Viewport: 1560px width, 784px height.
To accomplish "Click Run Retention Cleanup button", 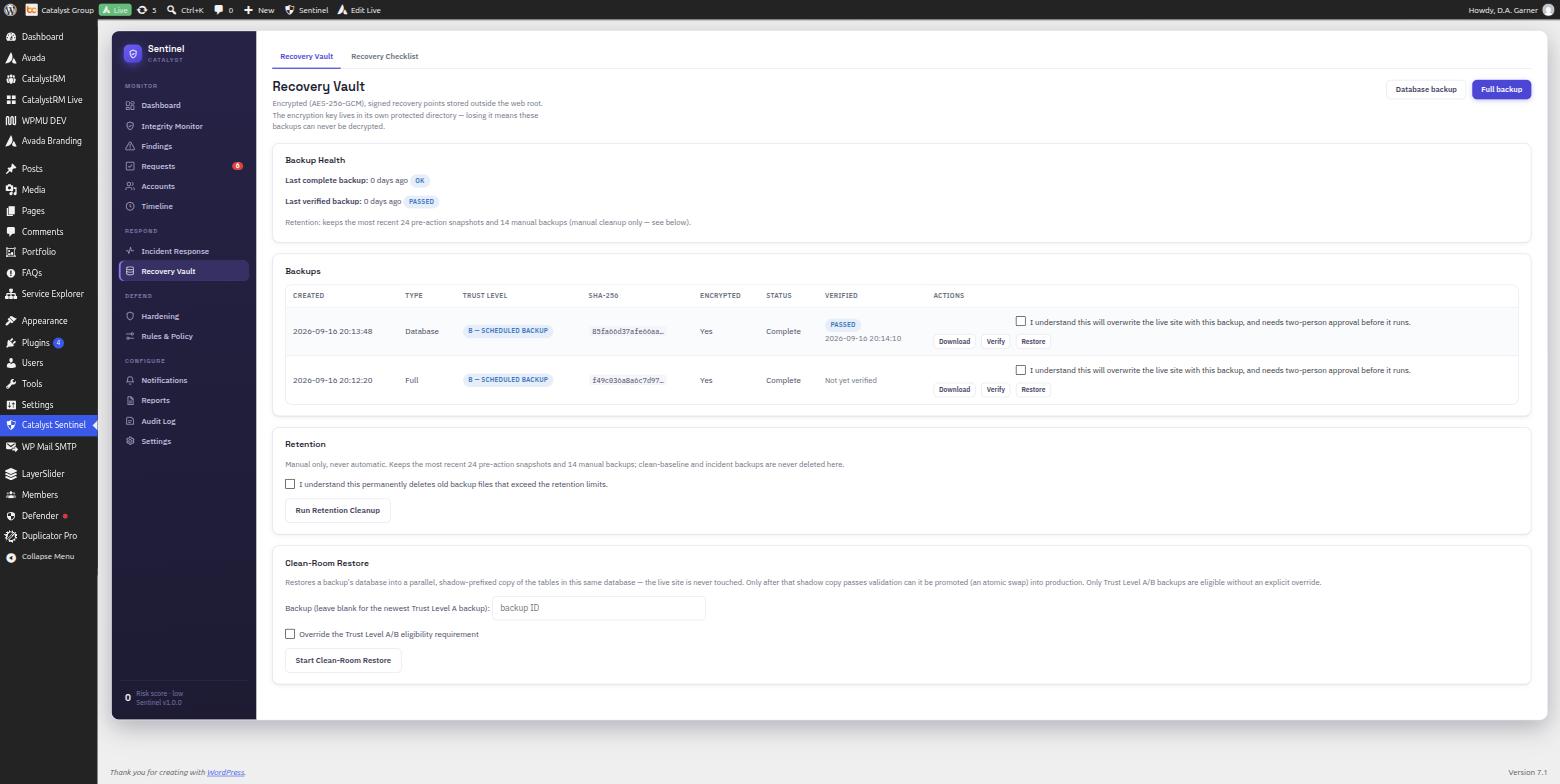I will pyautogui.click(x=338, y=510).
